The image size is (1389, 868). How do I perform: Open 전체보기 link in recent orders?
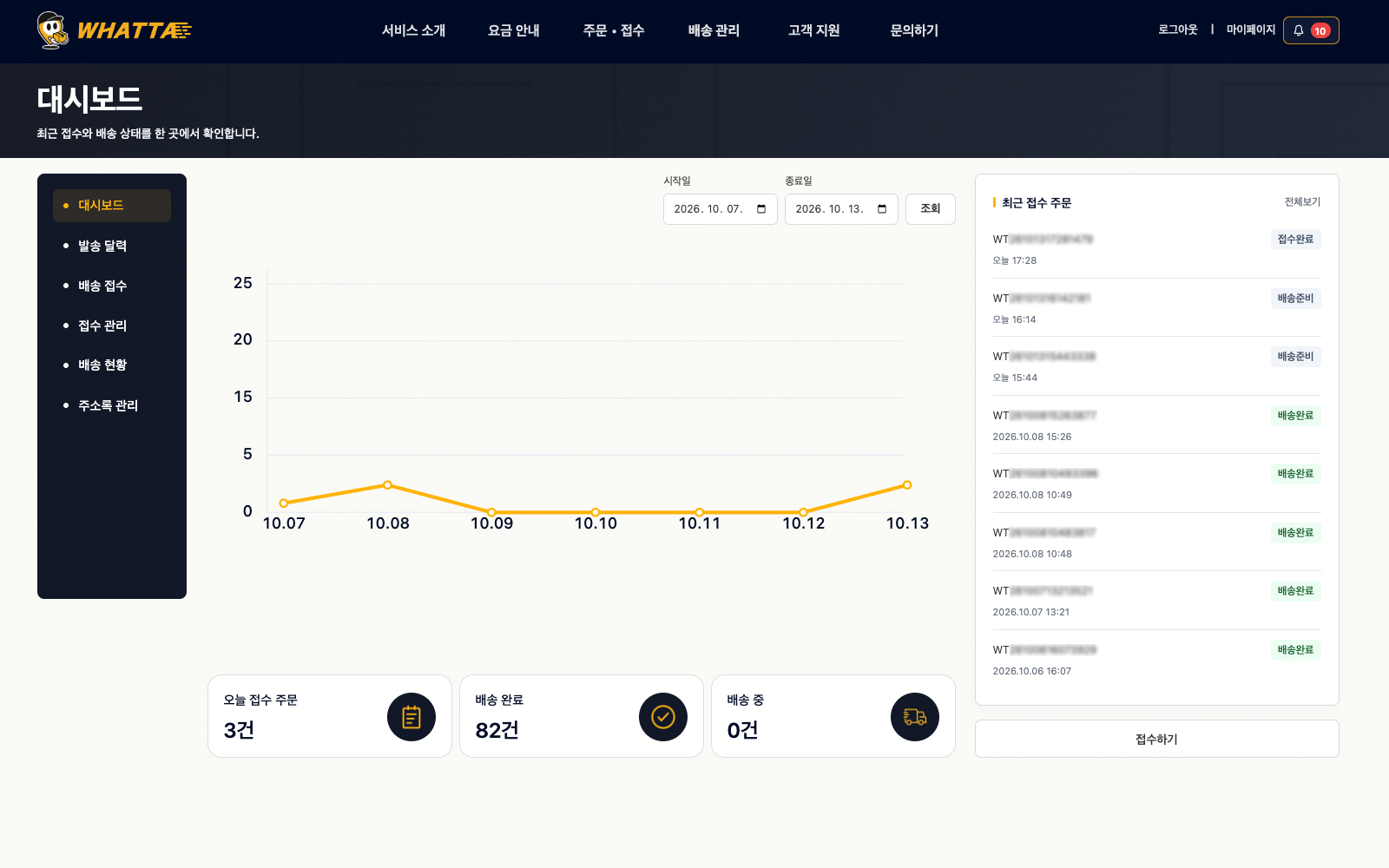tap(1302, 202)
